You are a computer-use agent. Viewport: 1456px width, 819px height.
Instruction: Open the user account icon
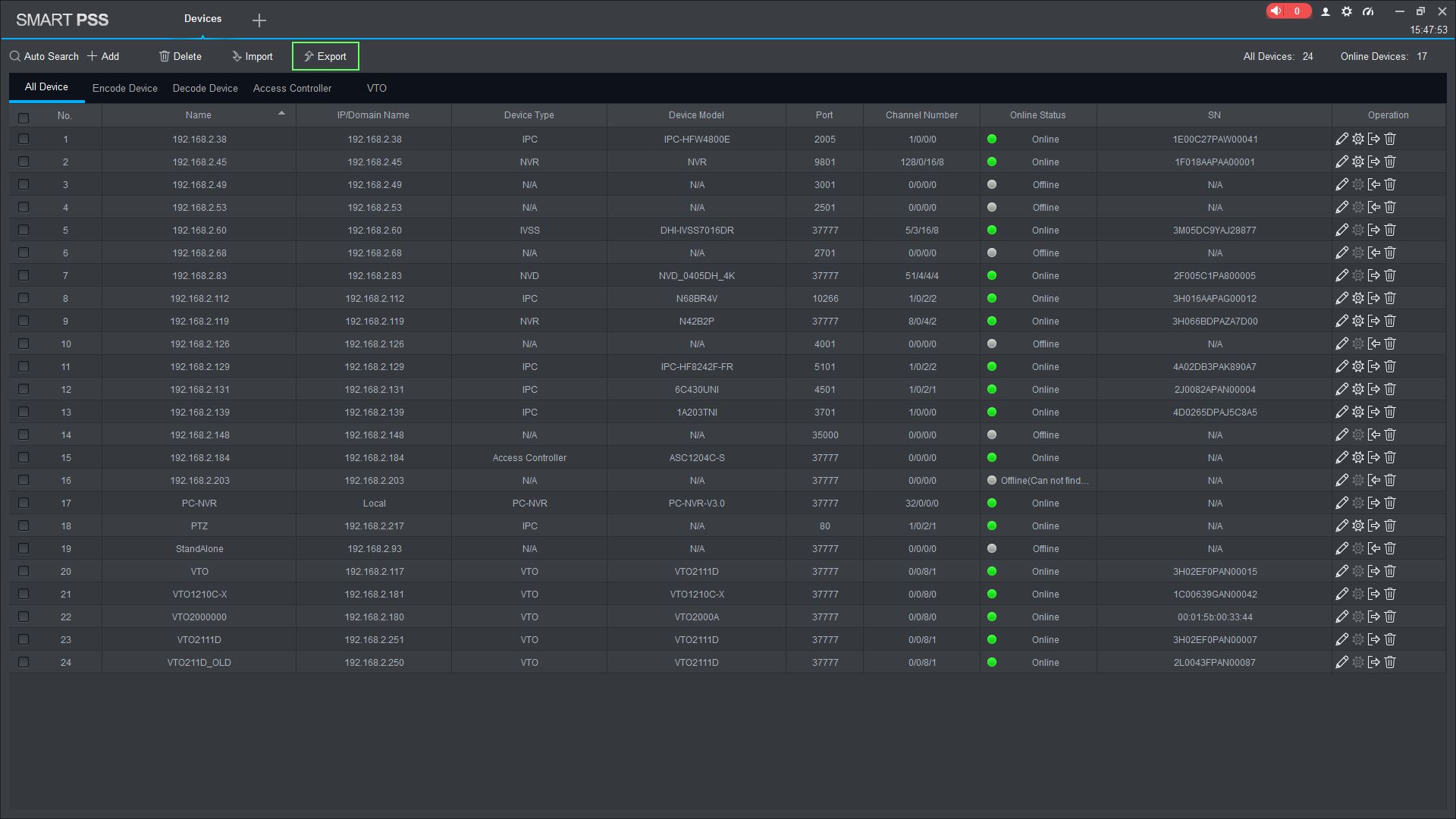pyautogui.click(x=1325, y=11)
